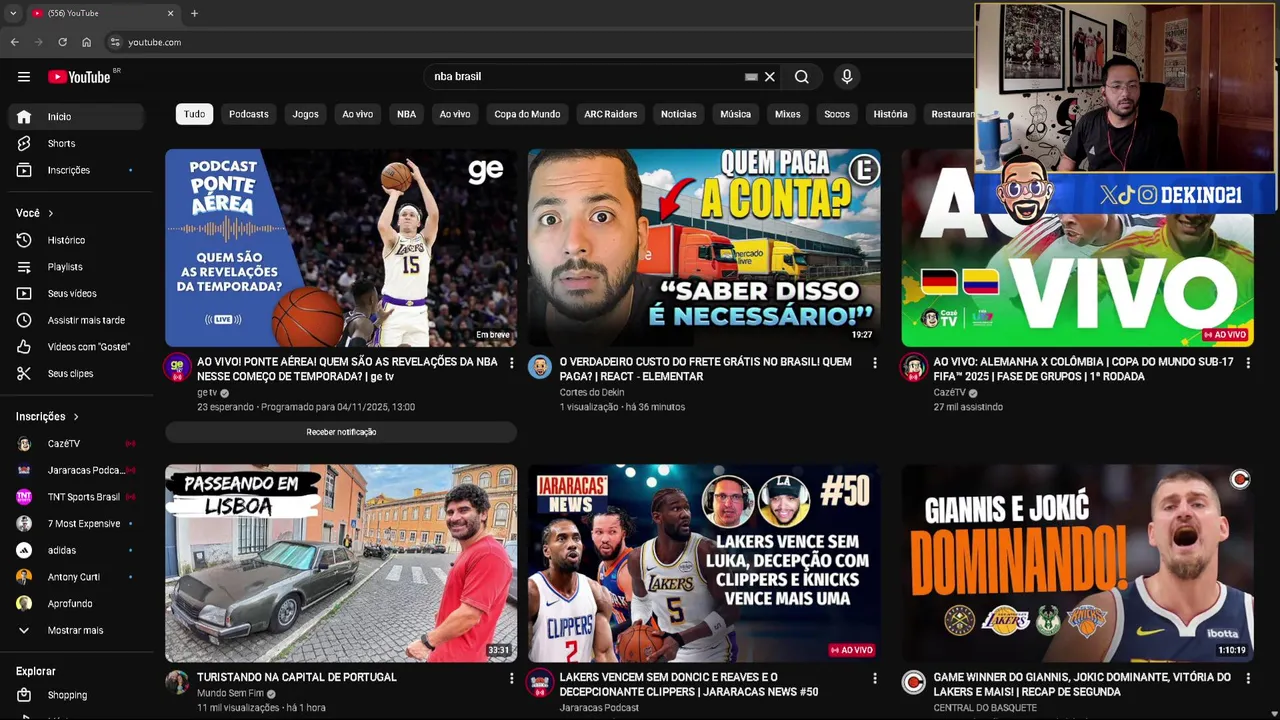Open options menu for Jararacas News #50
Screen dimensions: 1280x720
pos(874,679)
